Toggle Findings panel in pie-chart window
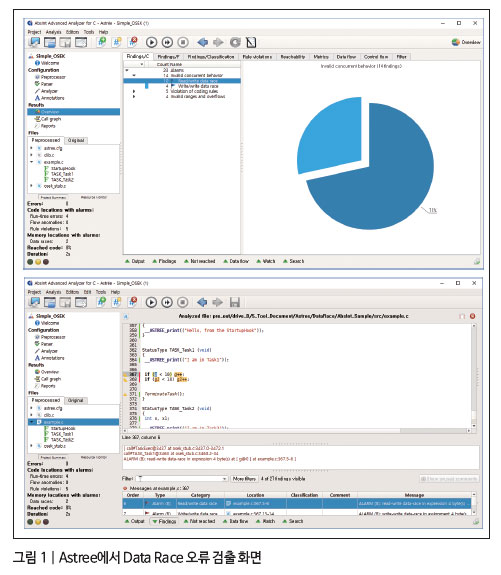 coord(164,261)
